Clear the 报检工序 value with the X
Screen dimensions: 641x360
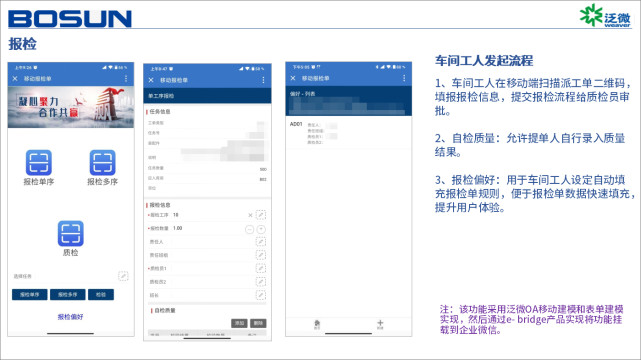click(x=250, y=215)
